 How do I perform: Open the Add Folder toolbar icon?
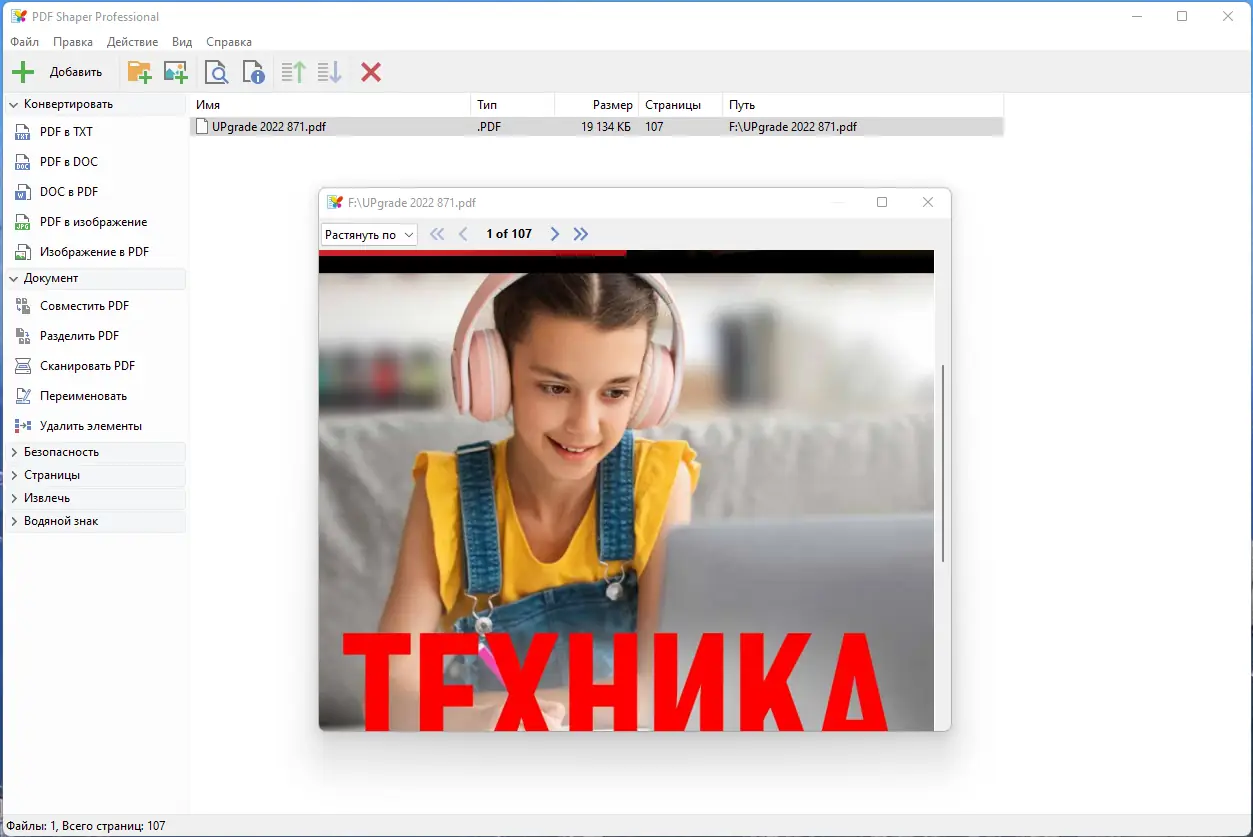tap(139, 71)
